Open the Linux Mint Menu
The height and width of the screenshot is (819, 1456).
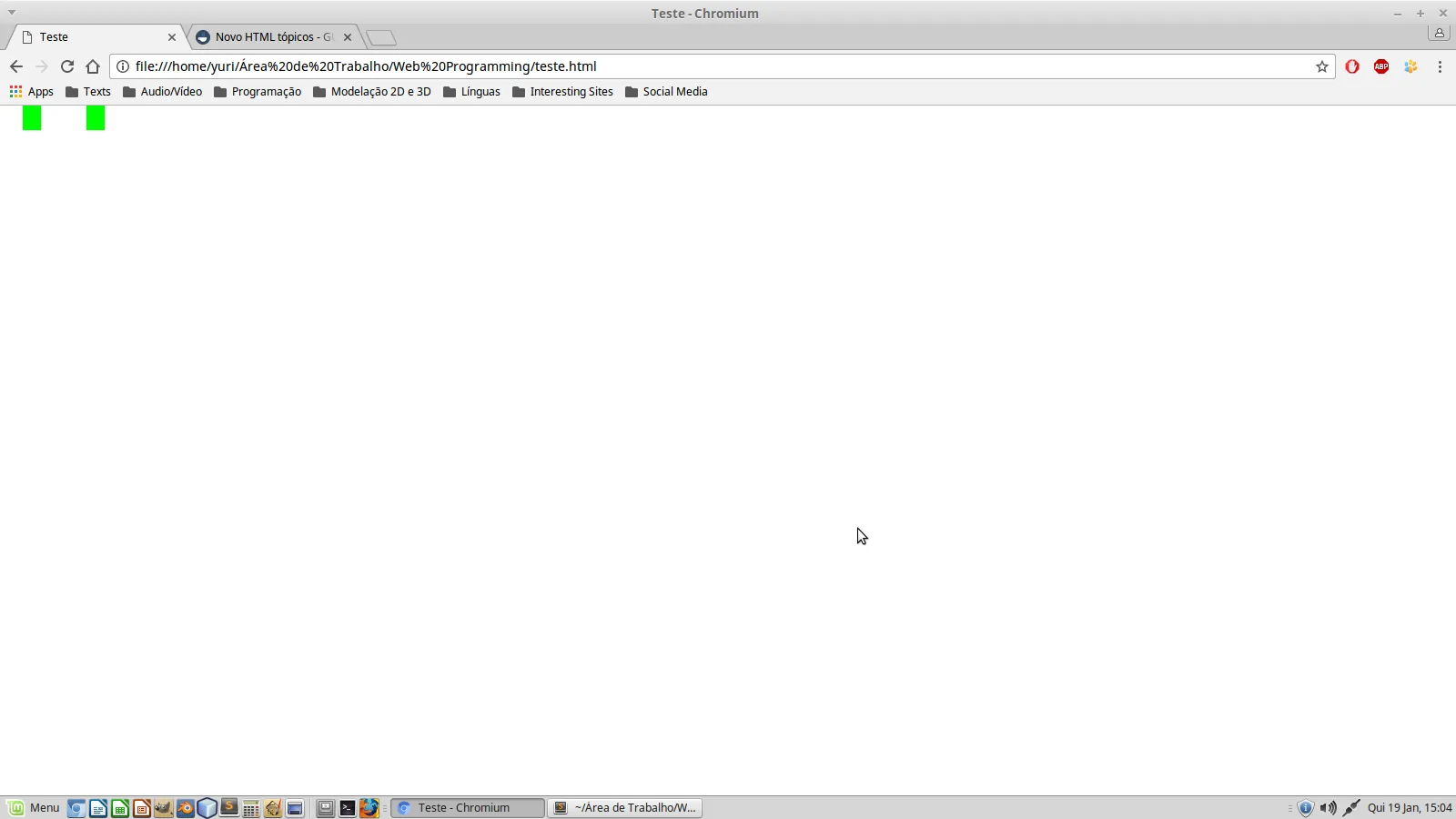[x=34, y=808]
